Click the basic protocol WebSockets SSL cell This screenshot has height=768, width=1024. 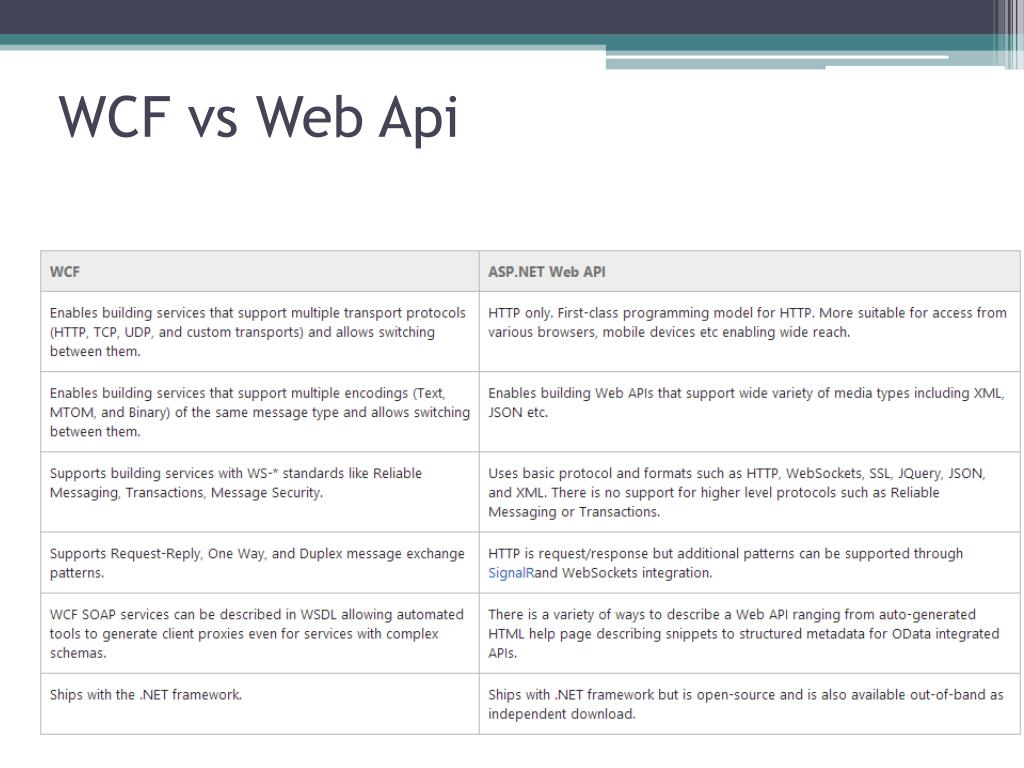coord(750,492)
